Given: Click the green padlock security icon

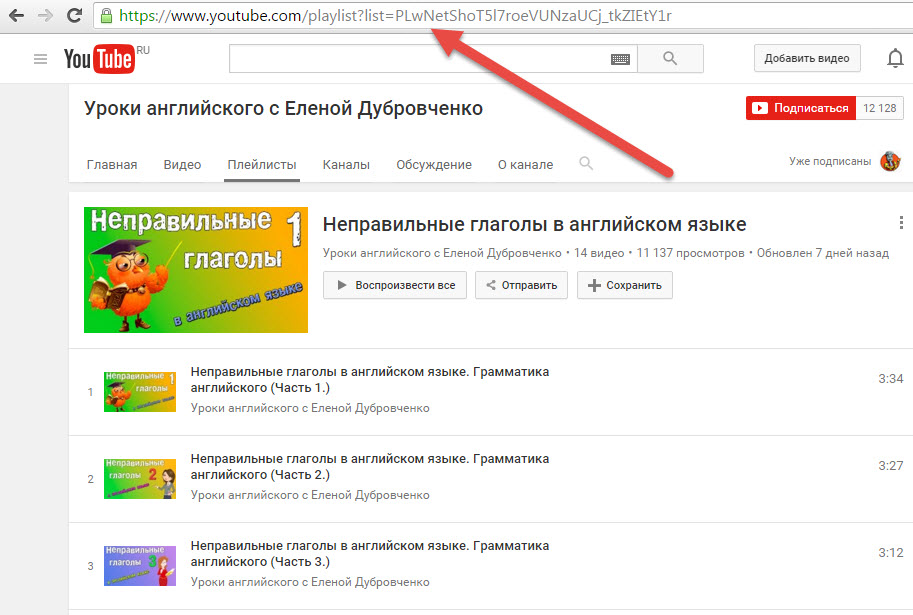Looking at the screenshot, I should 106,16.
